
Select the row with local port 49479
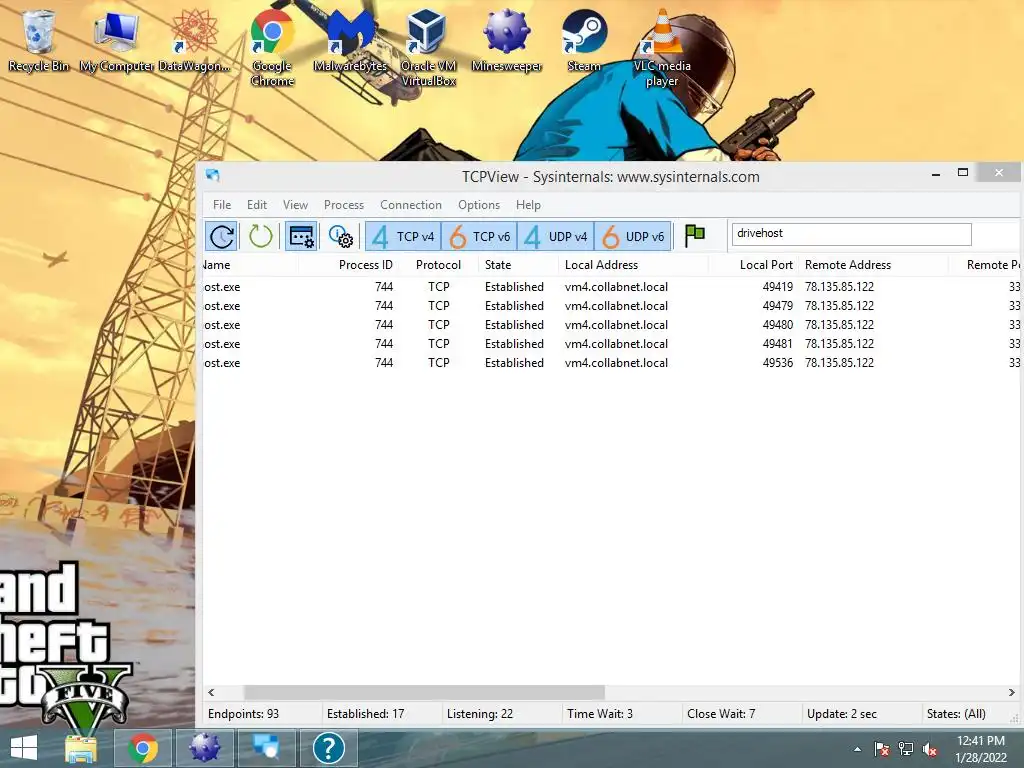pos(611,306)
